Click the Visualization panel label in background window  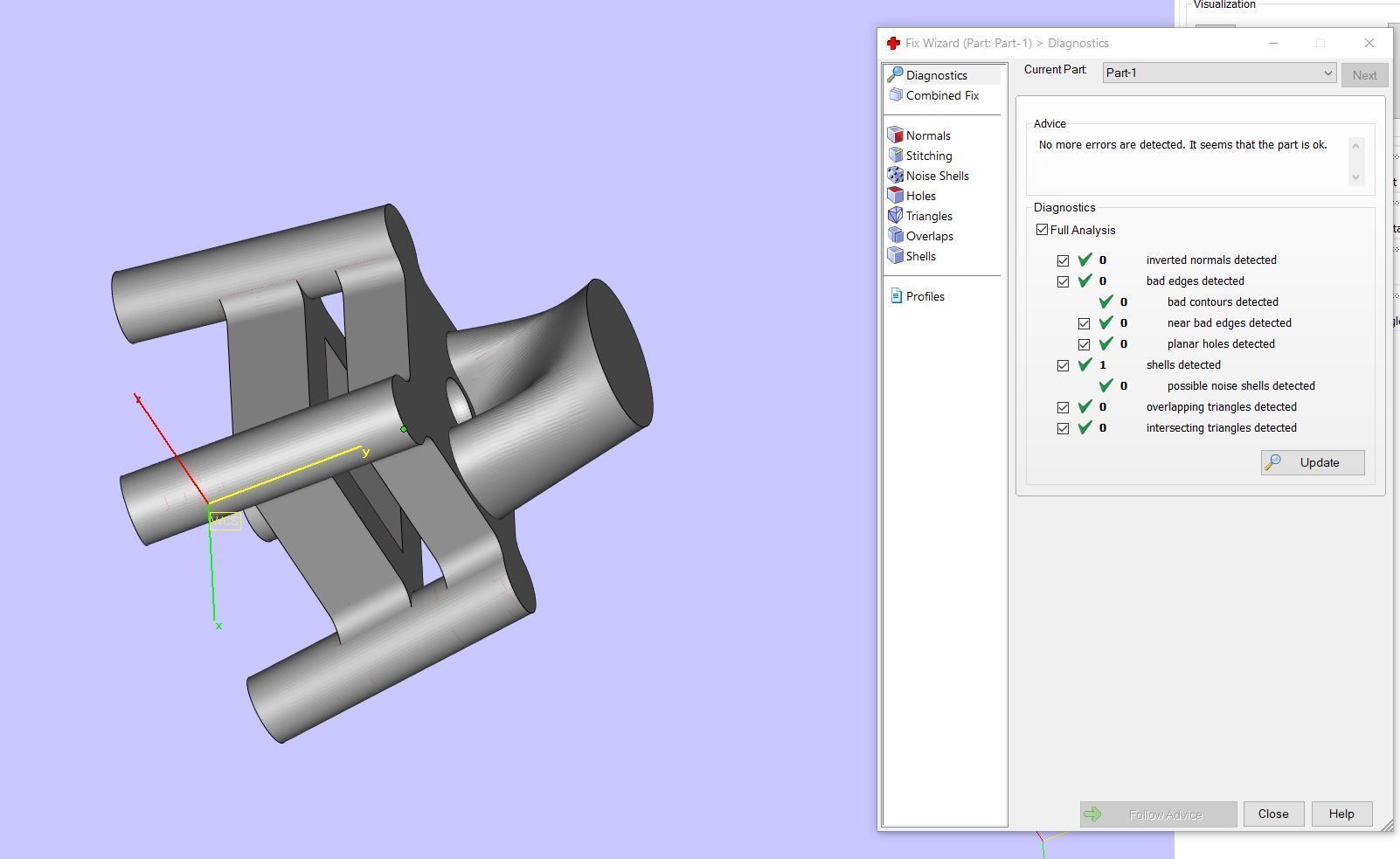[1224, 5]
